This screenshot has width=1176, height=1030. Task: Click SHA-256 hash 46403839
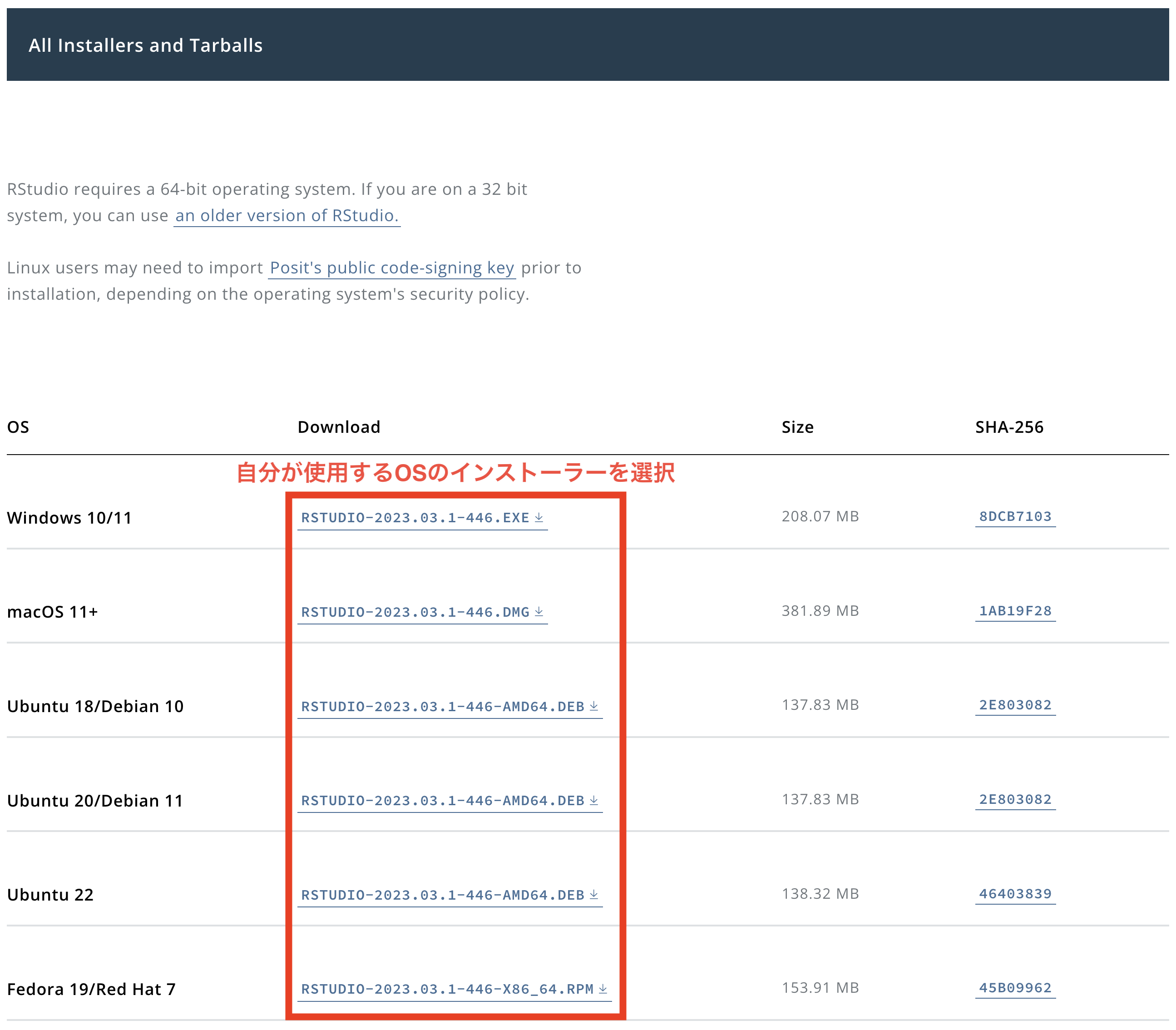point(1015,893)
